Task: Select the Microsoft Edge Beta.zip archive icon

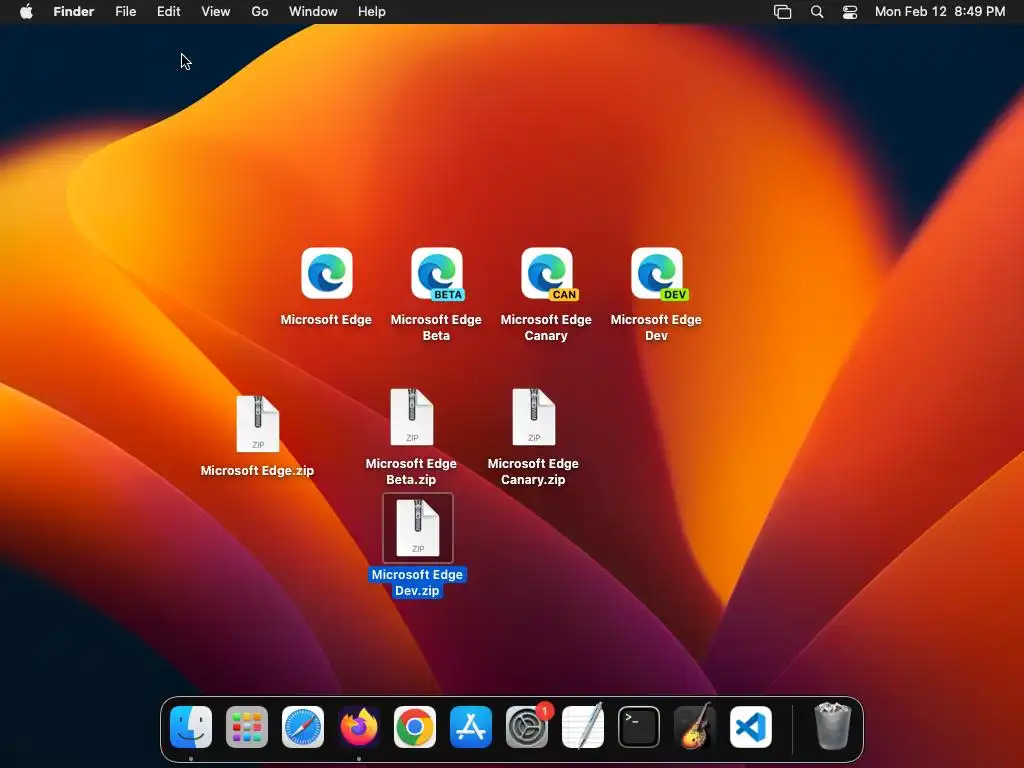Action: pyautogui.click(x=411, y=417)
